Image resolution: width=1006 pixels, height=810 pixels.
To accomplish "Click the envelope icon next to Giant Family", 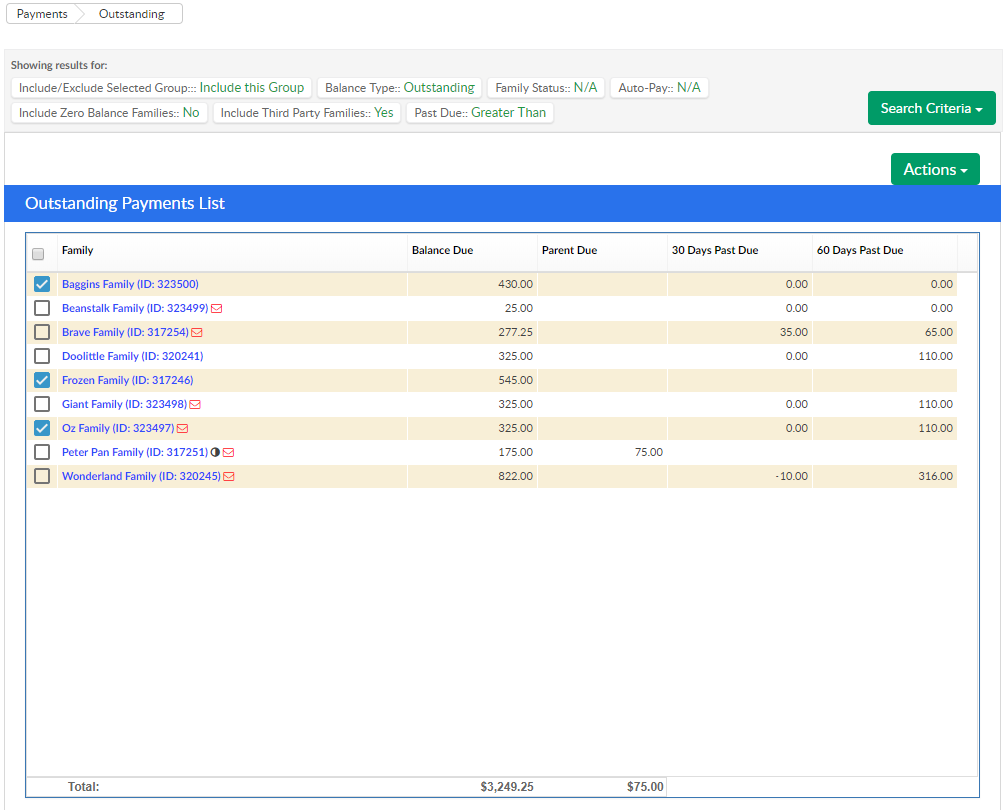I will (195, 404).
